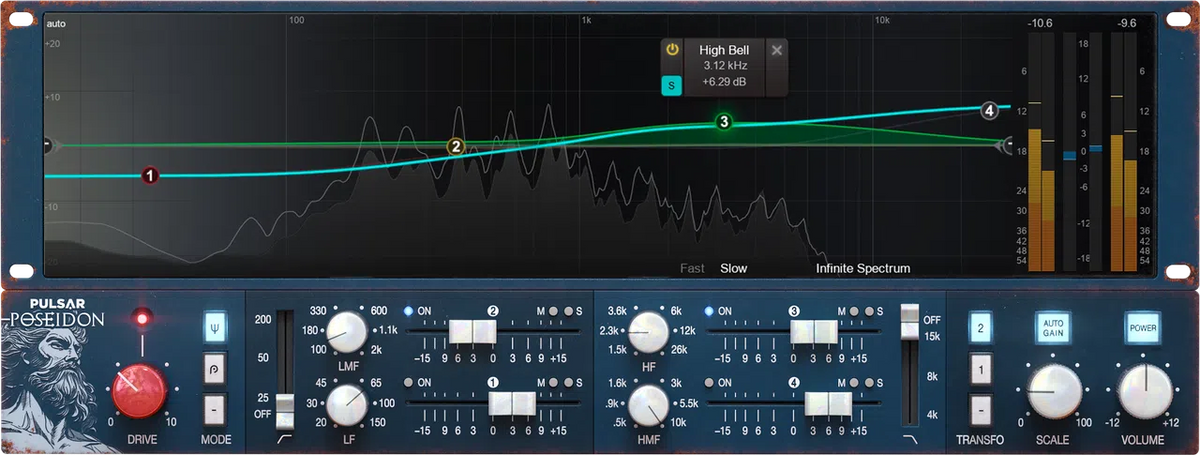Select EQ node 3 on the graph
Image resolution: width=1200 pixels, height=455 pixels.
[x=724, y=122]
